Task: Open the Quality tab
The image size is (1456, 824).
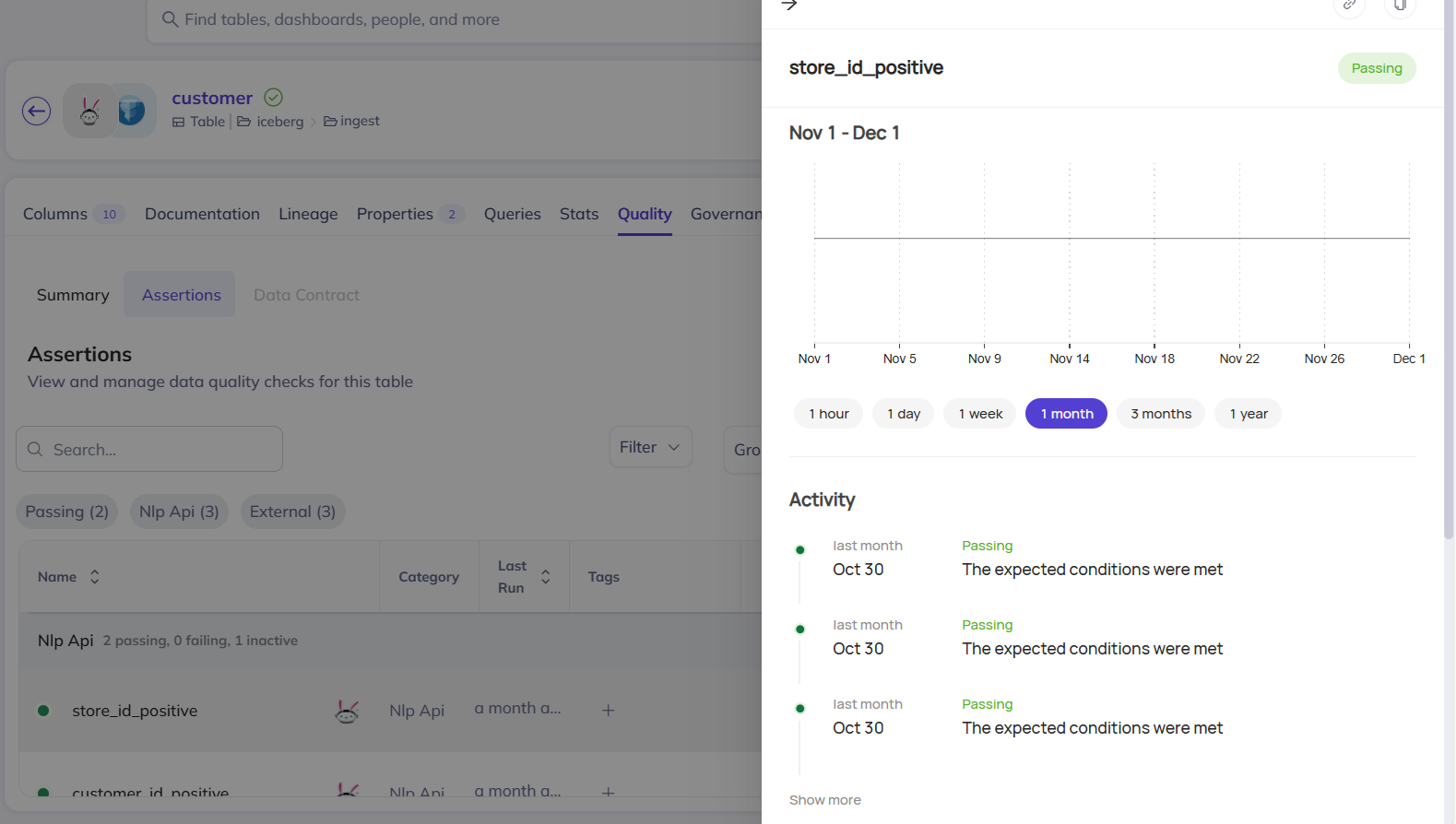Action: [x=645, y=214]
